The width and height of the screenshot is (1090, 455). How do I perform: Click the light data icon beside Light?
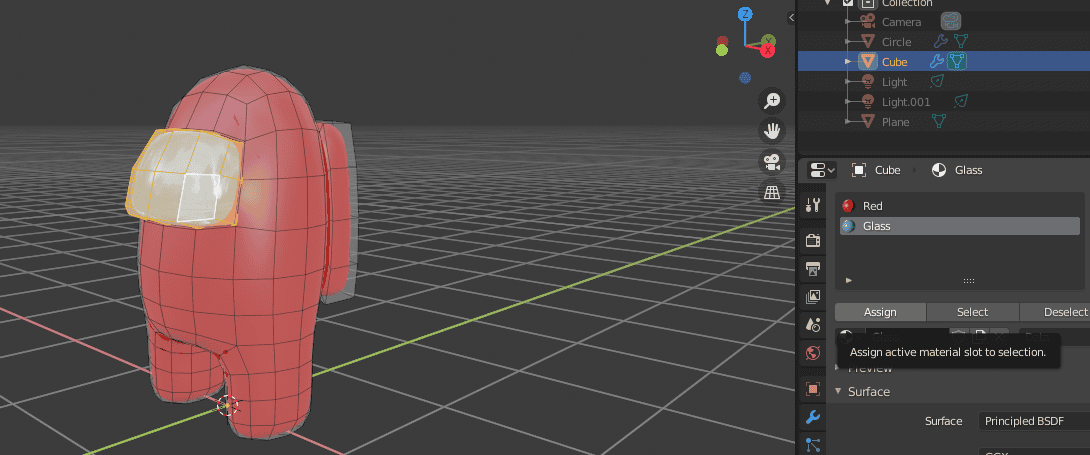pyautogui.click(x=936, y=82)
